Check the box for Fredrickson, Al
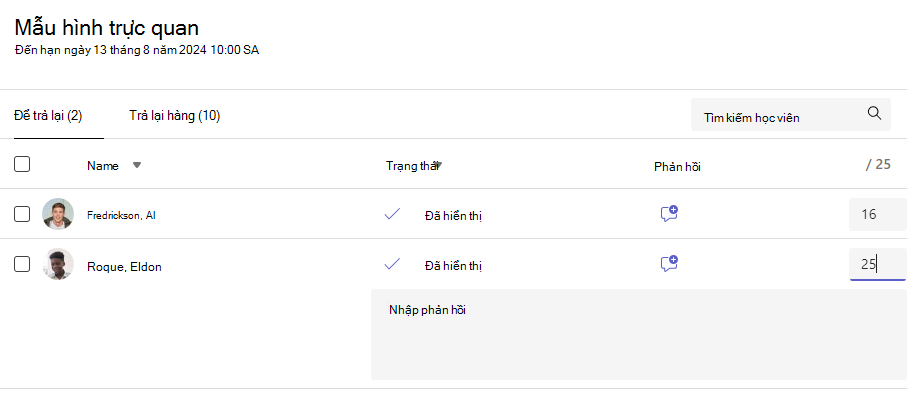Viewport: 907px width, 393px height. click(22, 214)
